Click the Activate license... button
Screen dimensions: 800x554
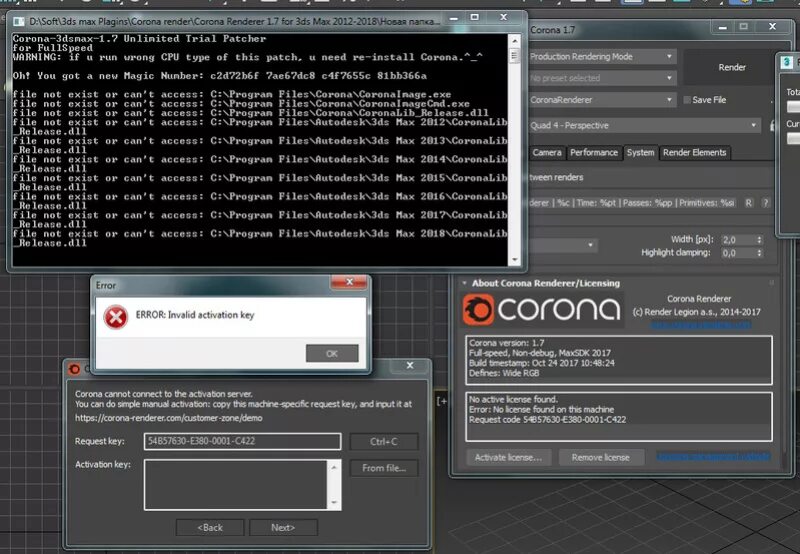[x=508, y=457]
